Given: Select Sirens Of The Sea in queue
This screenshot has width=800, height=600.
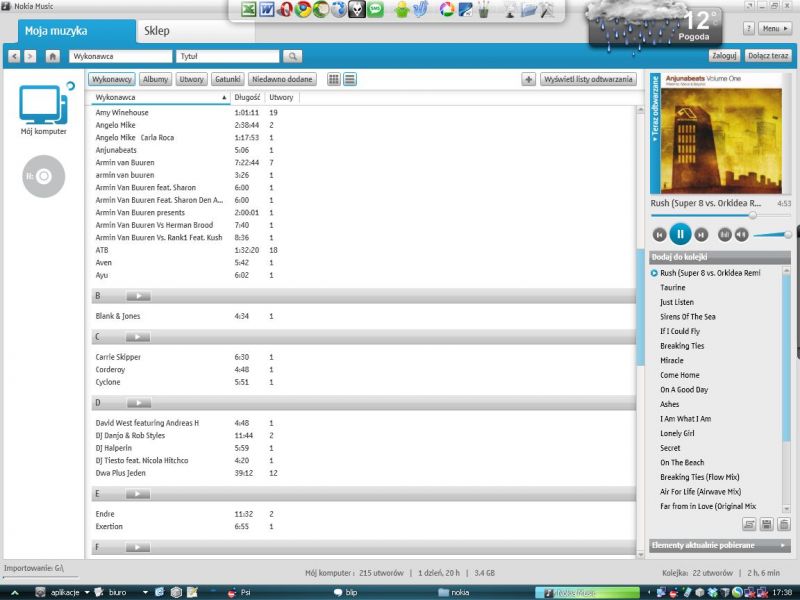Looking at the screenshot, I should [688, 317].
